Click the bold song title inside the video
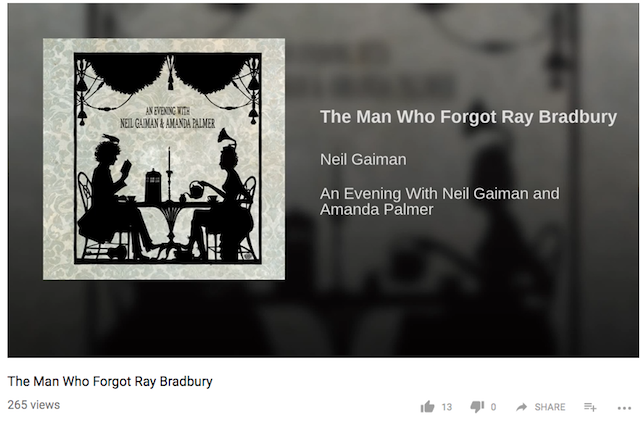The image size is (640, 423). [468, 116]
